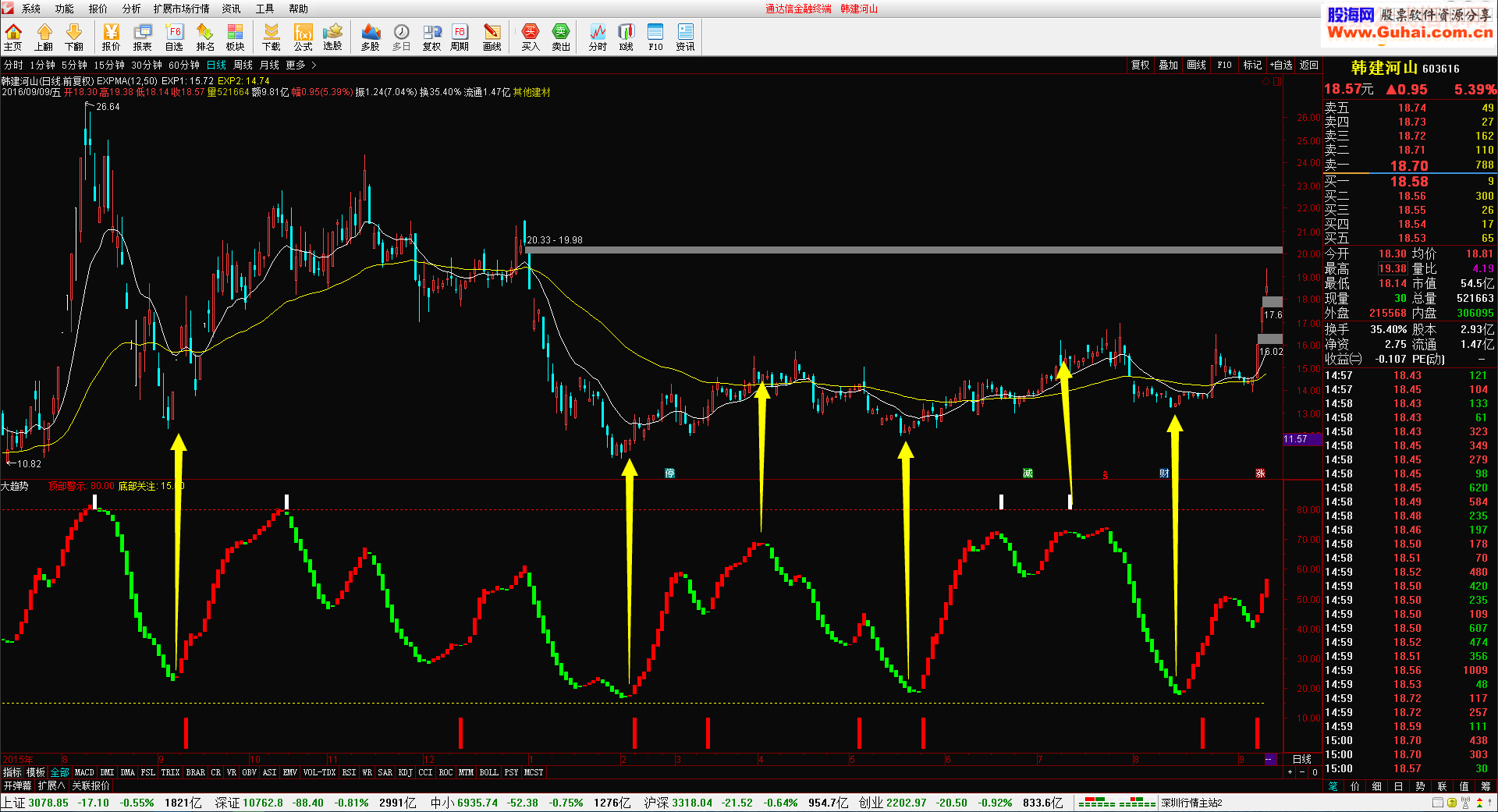
Task: Open the 排名 ranking toolbar icon
Action: click(x=205, y=37)
